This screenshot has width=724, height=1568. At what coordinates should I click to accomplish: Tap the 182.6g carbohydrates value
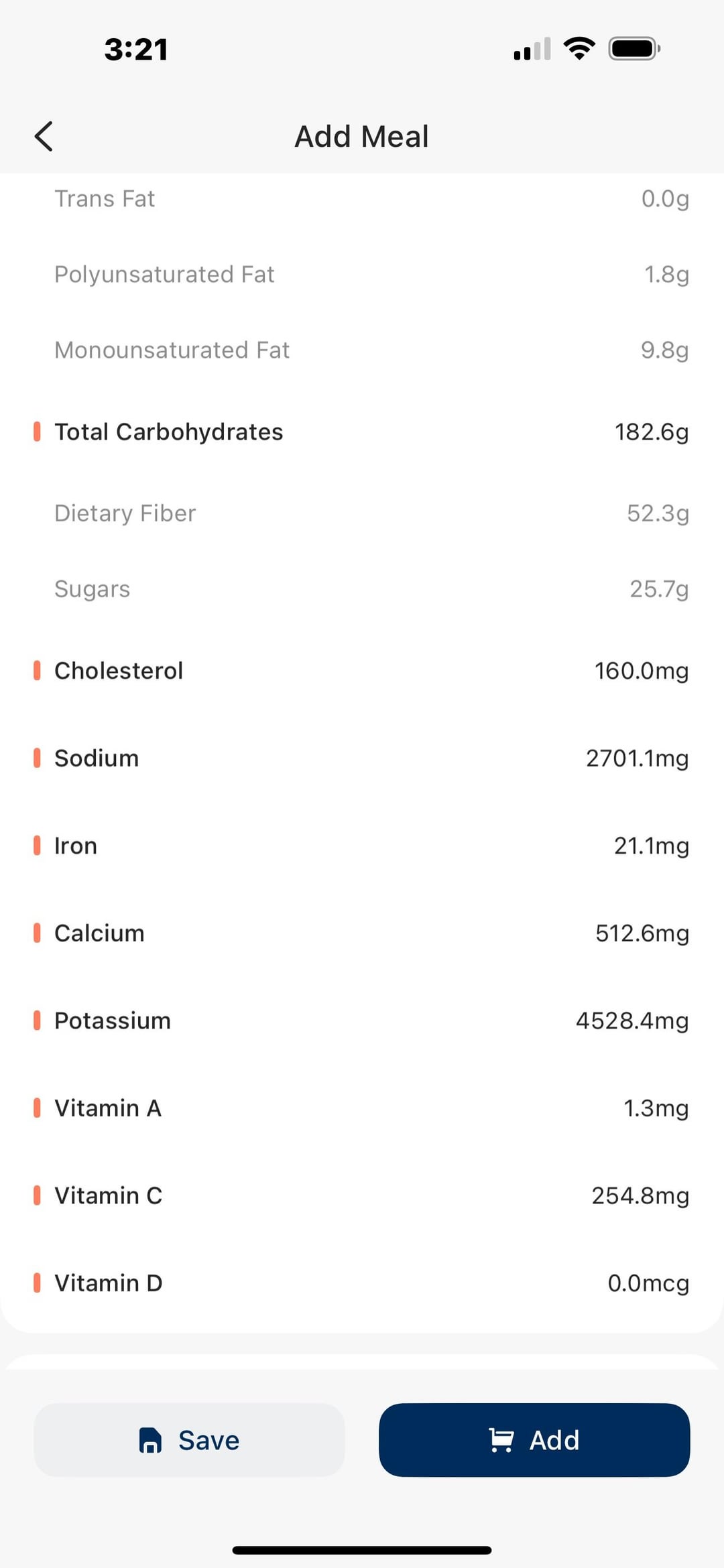point(652,432)
